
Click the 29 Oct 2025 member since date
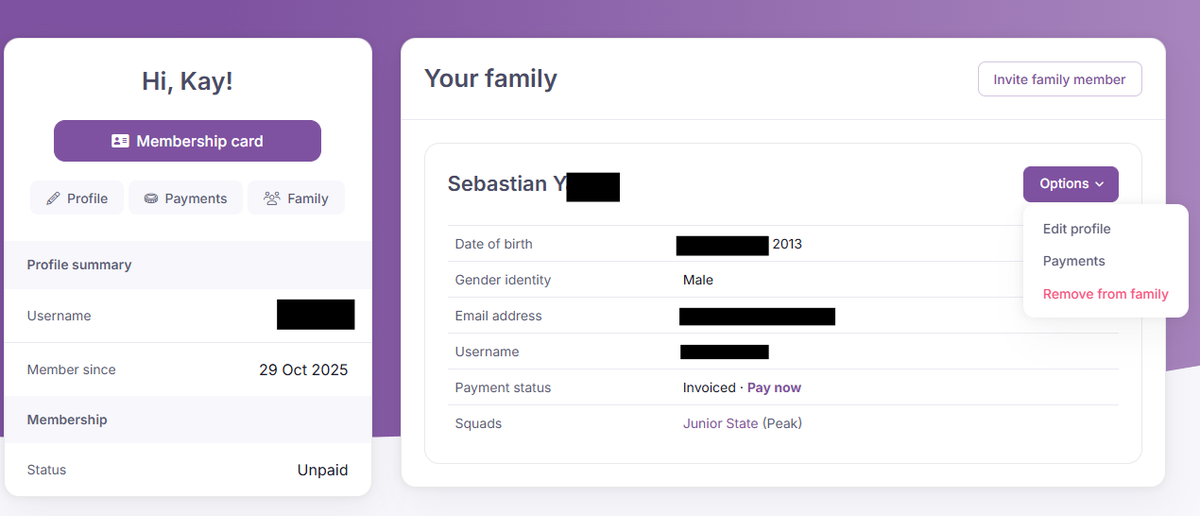[303, 370]
